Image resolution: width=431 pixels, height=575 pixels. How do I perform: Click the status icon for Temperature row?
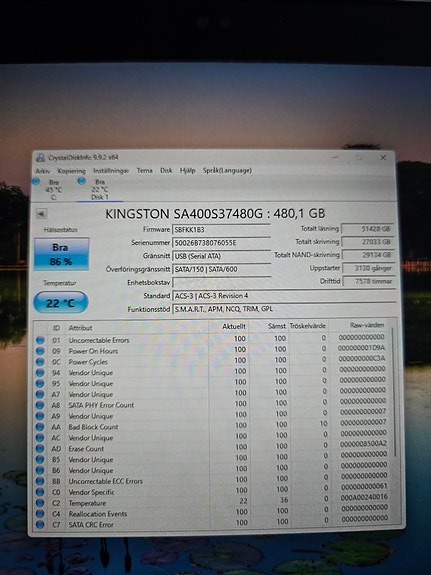point(40,503)
